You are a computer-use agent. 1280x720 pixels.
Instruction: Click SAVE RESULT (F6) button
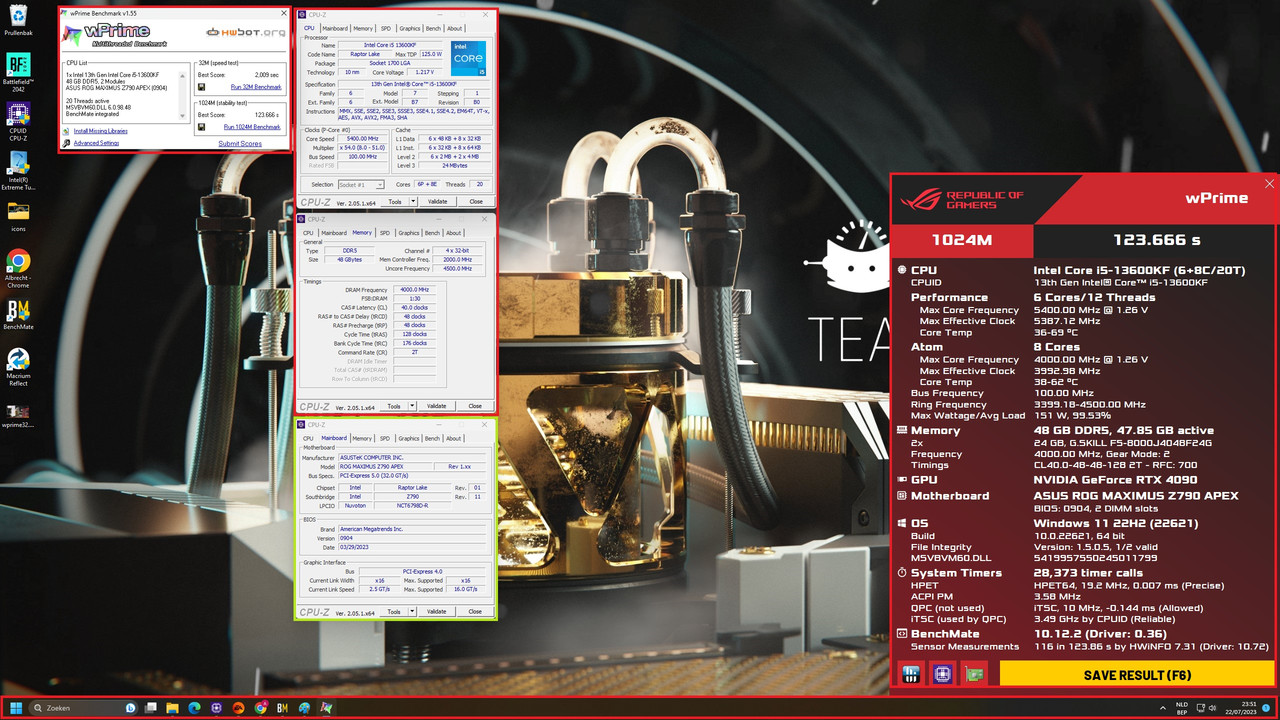[1137, 675]
